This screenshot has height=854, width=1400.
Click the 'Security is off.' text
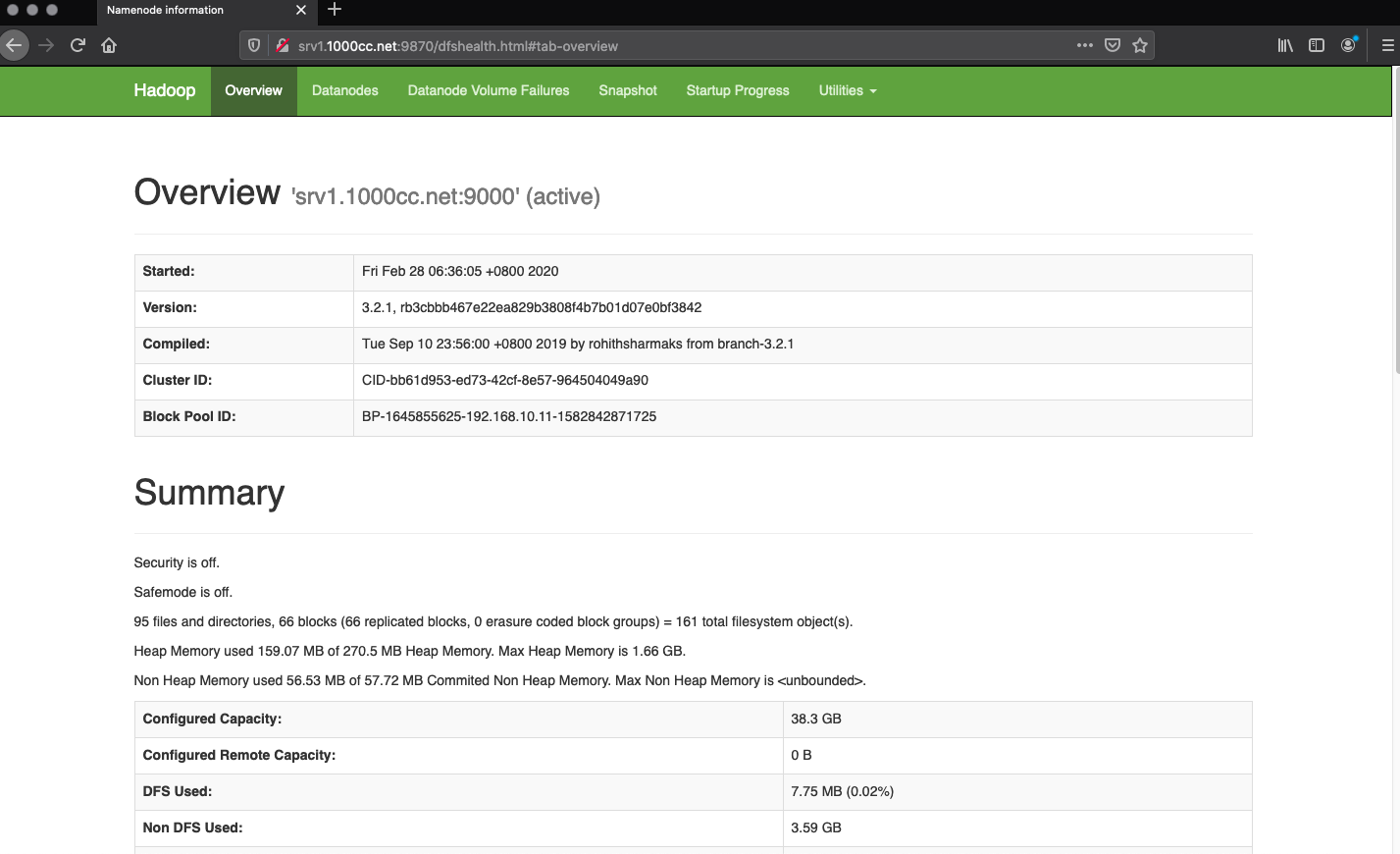pyautogui.click(x=177, y=562)
